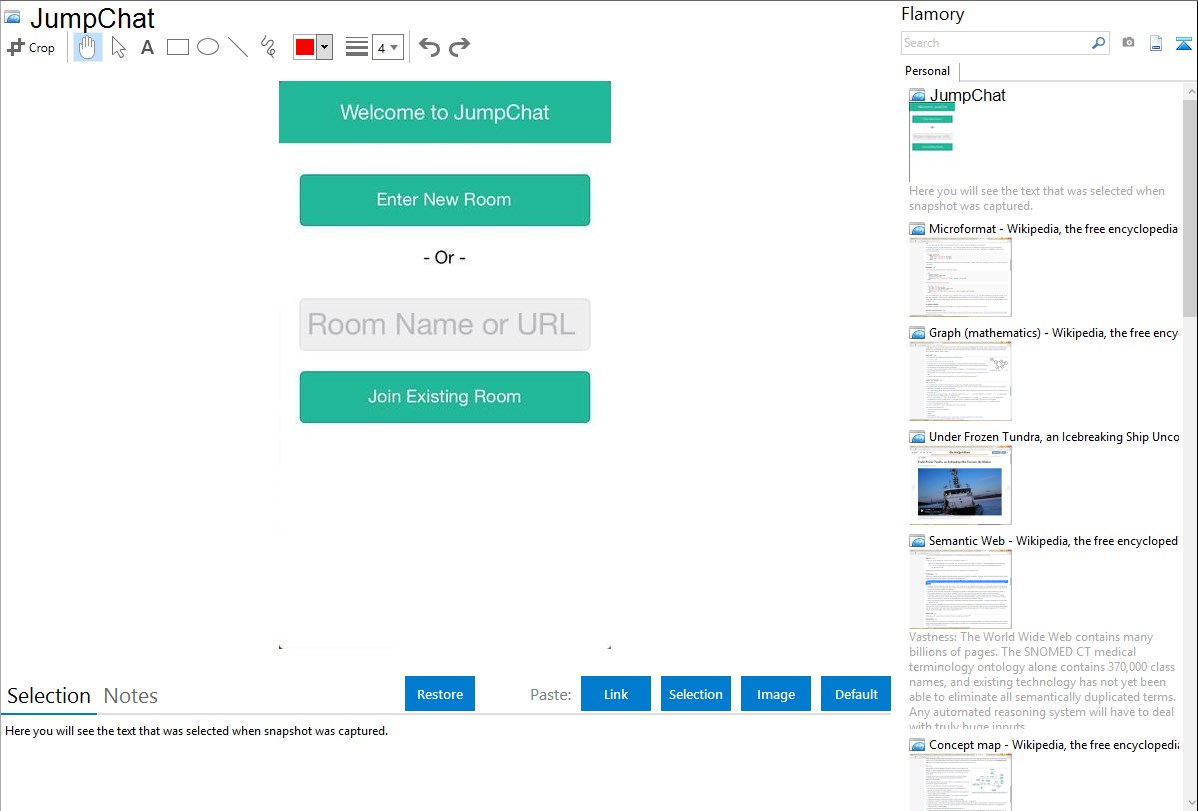Select the sidebar title "JumpChat"
Image resolution: width=1198 pixels, height=811 pixels.
(967, 96)
